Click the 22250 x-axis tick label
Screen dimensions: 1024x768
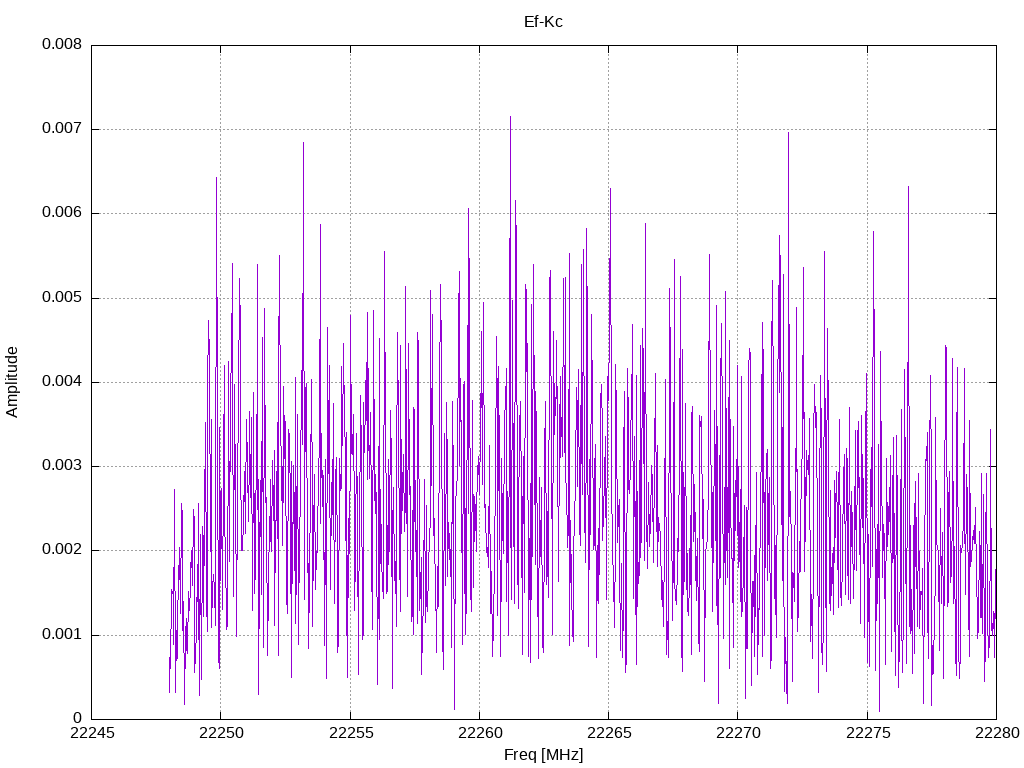pyautogui.click(x=221, y=733)
